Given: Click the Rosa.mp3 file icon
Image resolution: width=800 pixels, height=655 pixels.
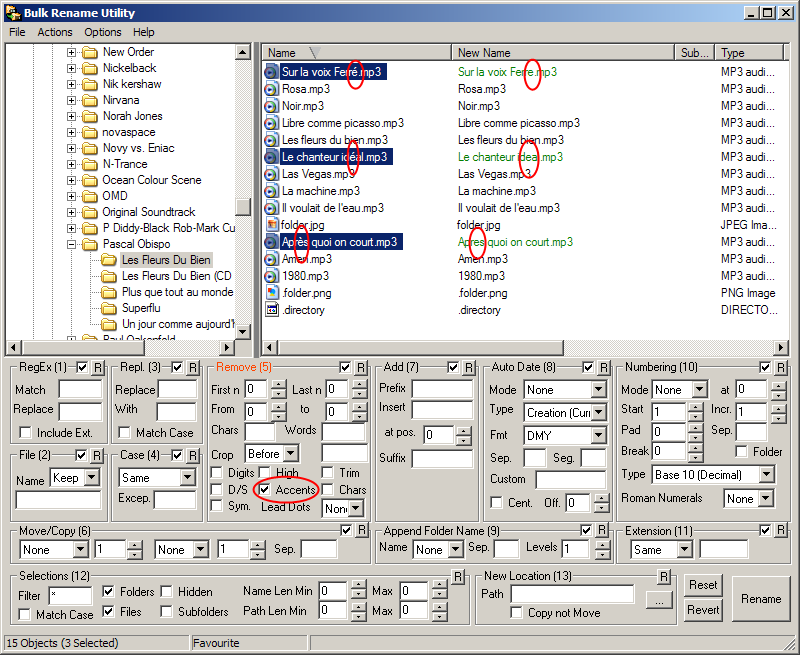Looking at the screenshot, I should pyautogui.click(x=271, y=89).
